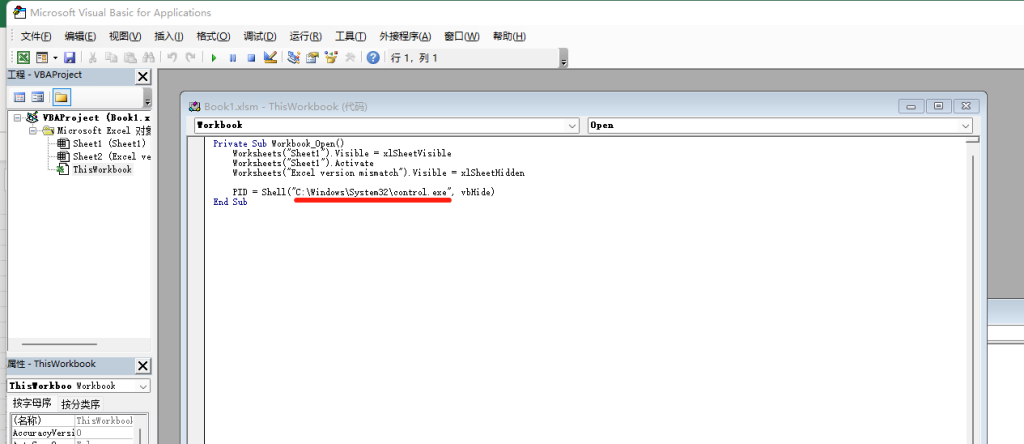Click the code line 'Private Sub Workbook_Open()'
The image size is (1024, 444).
point(278,144)
